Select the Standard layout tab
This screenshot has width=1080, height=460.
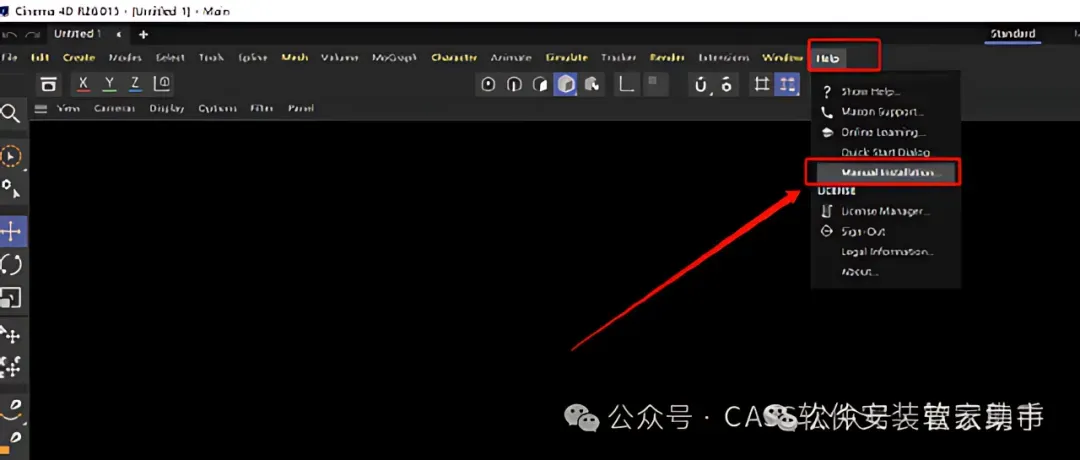tap(1012, 34)
